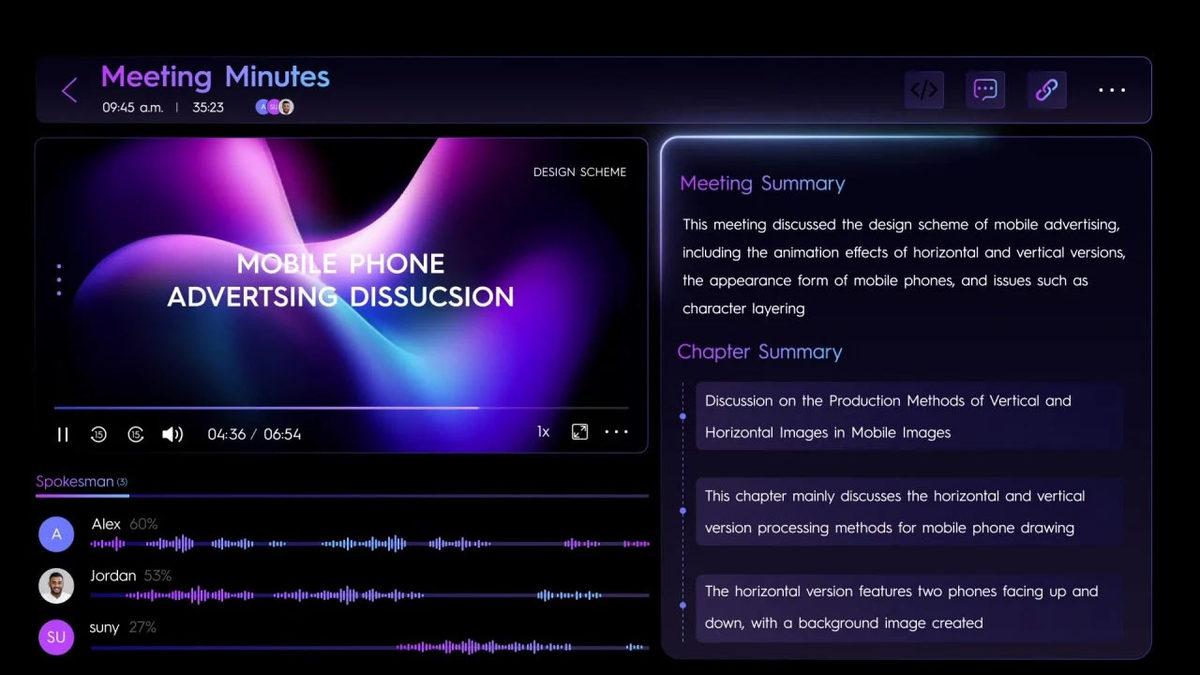Click Alex's avatar in speaker list
The image size is (1200, 675).
(x=56, y=534)
